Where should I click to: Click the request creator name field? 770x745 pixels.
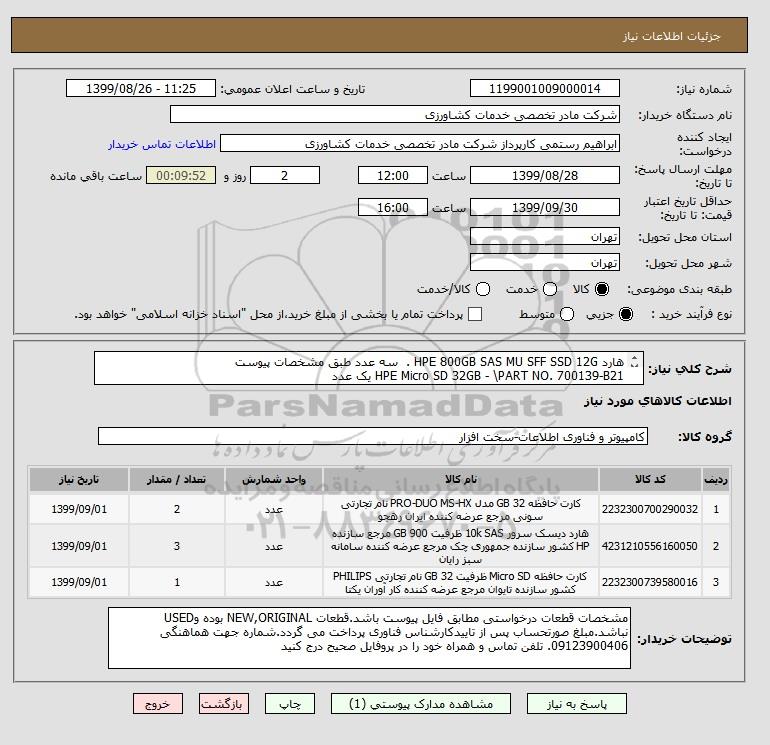[420, 144]
